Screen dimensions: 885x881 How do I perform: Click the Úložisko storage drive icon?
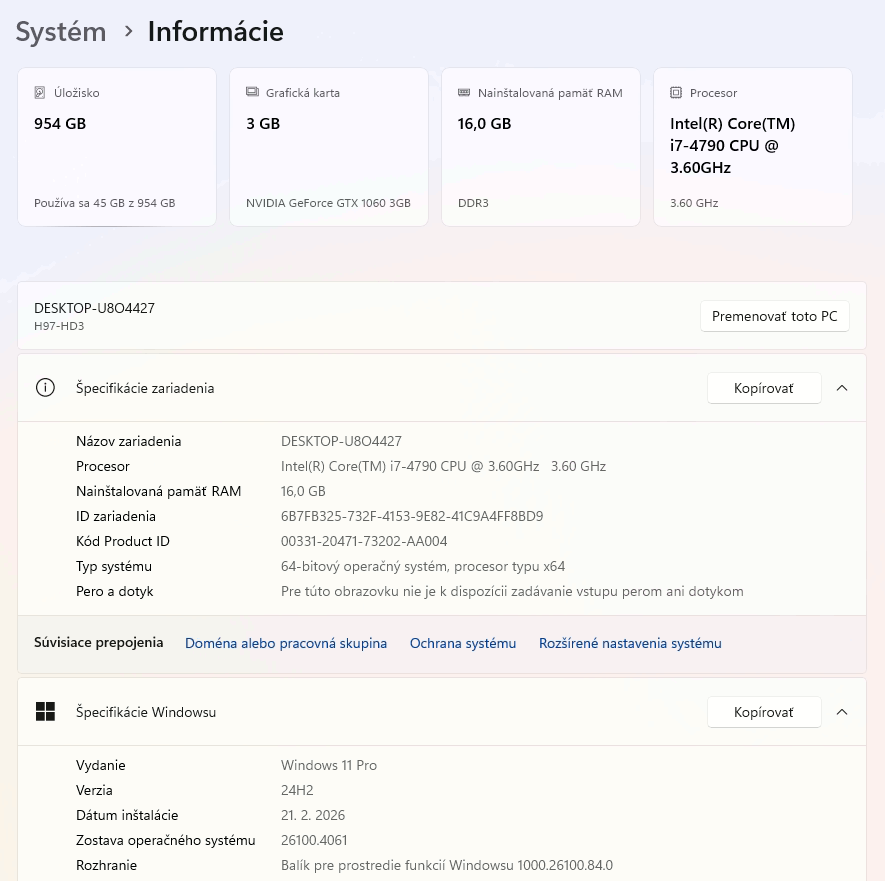[41, 93]
